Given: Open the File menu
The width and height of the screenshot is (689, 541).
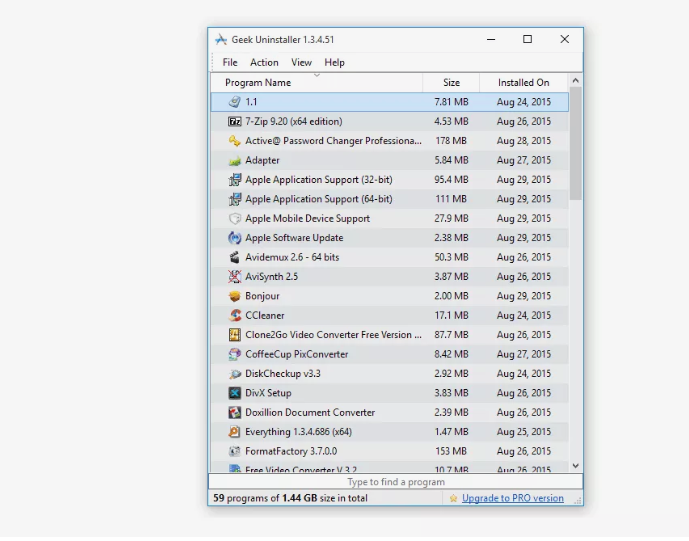Looking at the screenshot, I should click(230, 62).
